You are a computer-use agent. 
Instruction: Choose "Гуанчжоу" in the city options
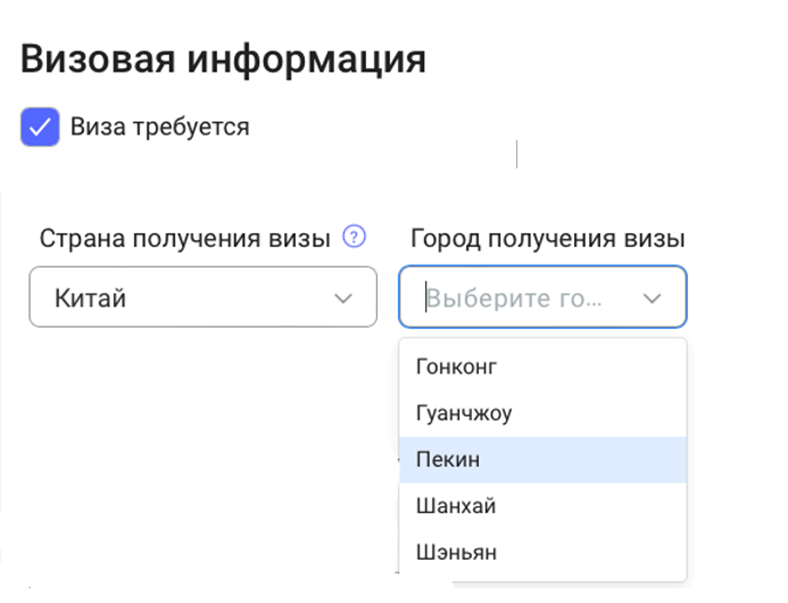464,413
